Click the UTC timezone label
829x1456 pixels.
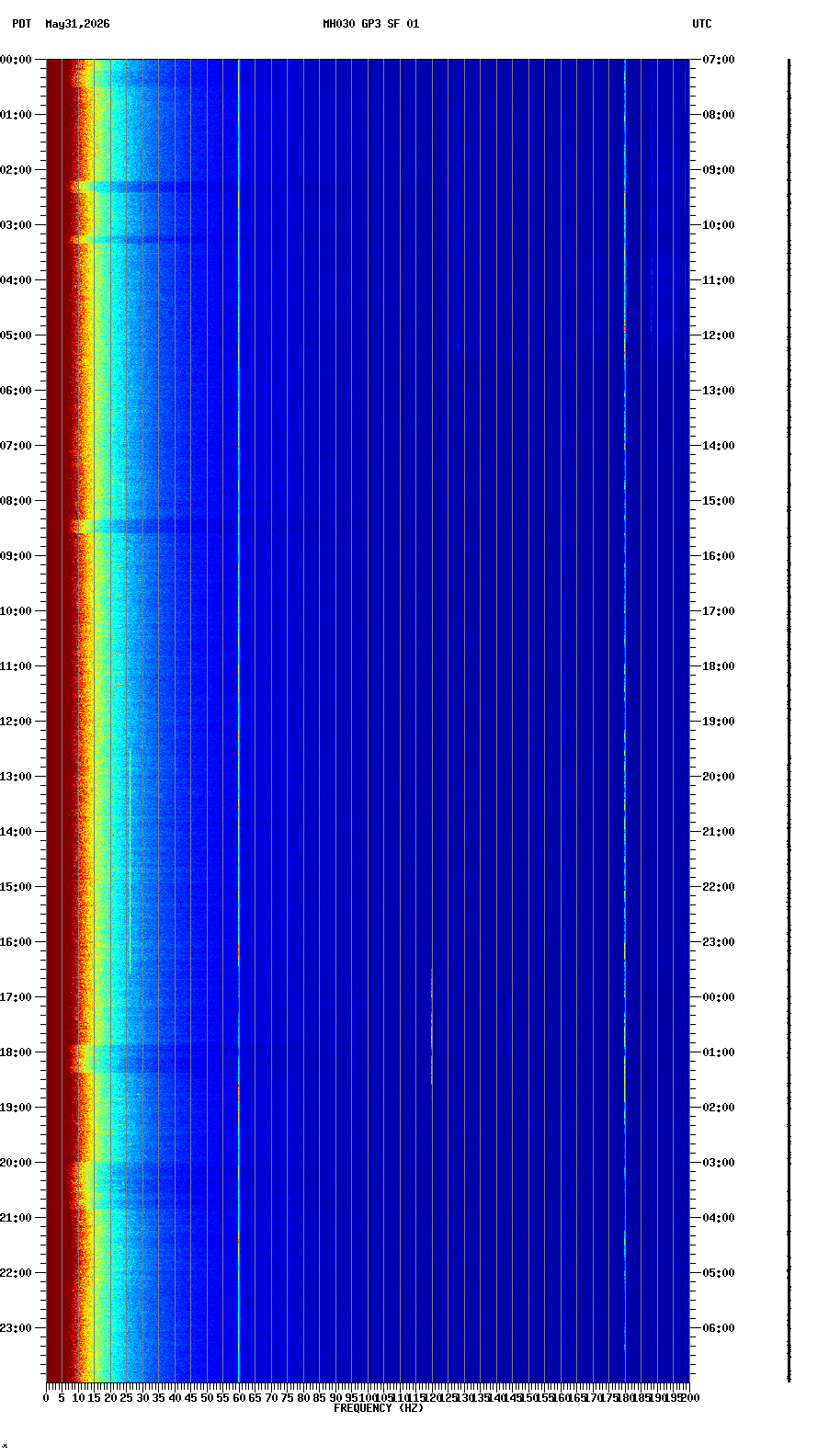(702, 24)
